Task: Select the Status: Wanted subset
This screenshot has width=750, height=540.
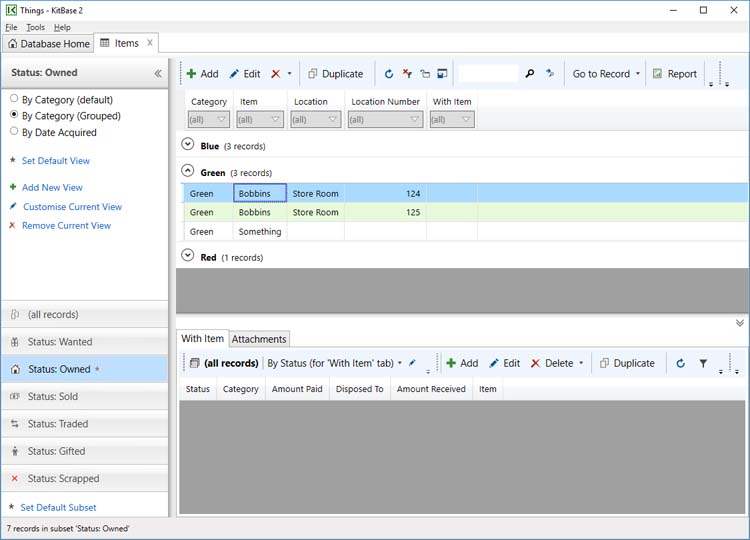Action: tap(85, 342)
